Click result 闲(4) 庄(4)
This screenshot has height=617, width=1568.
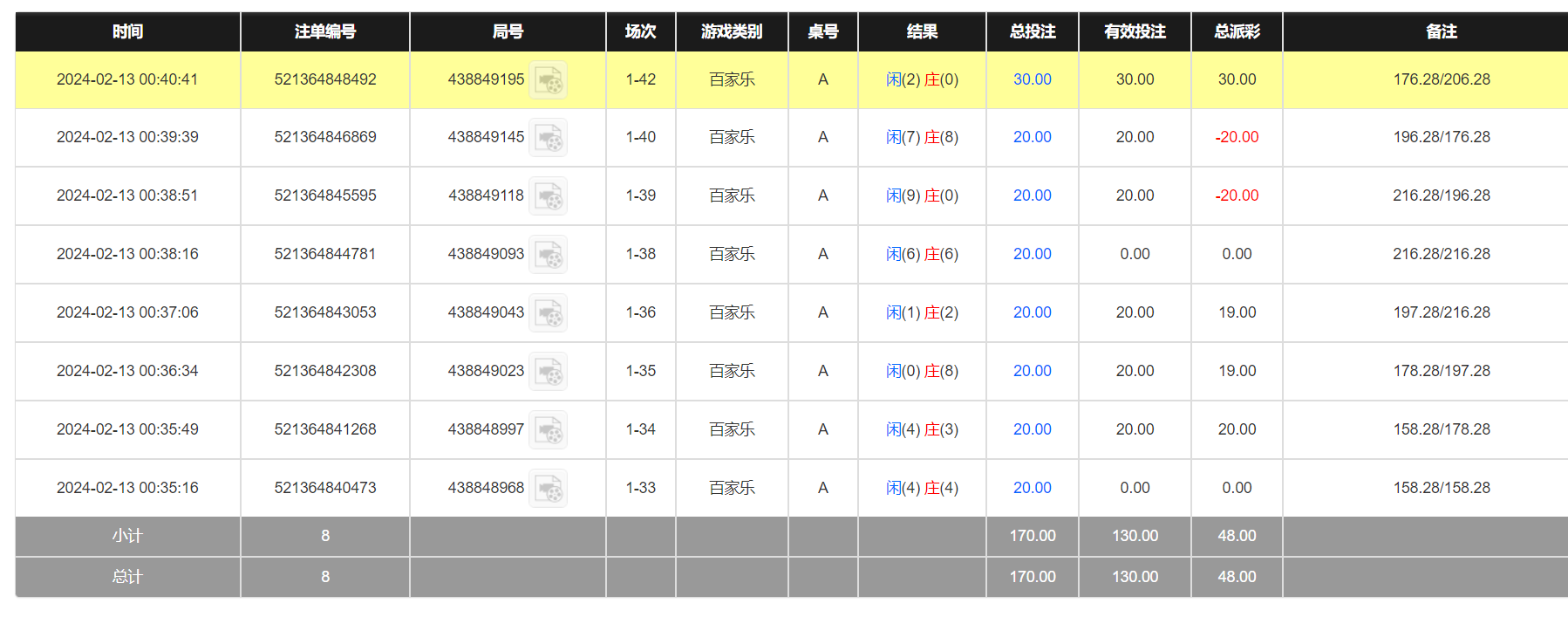click(x=922, y=488)
